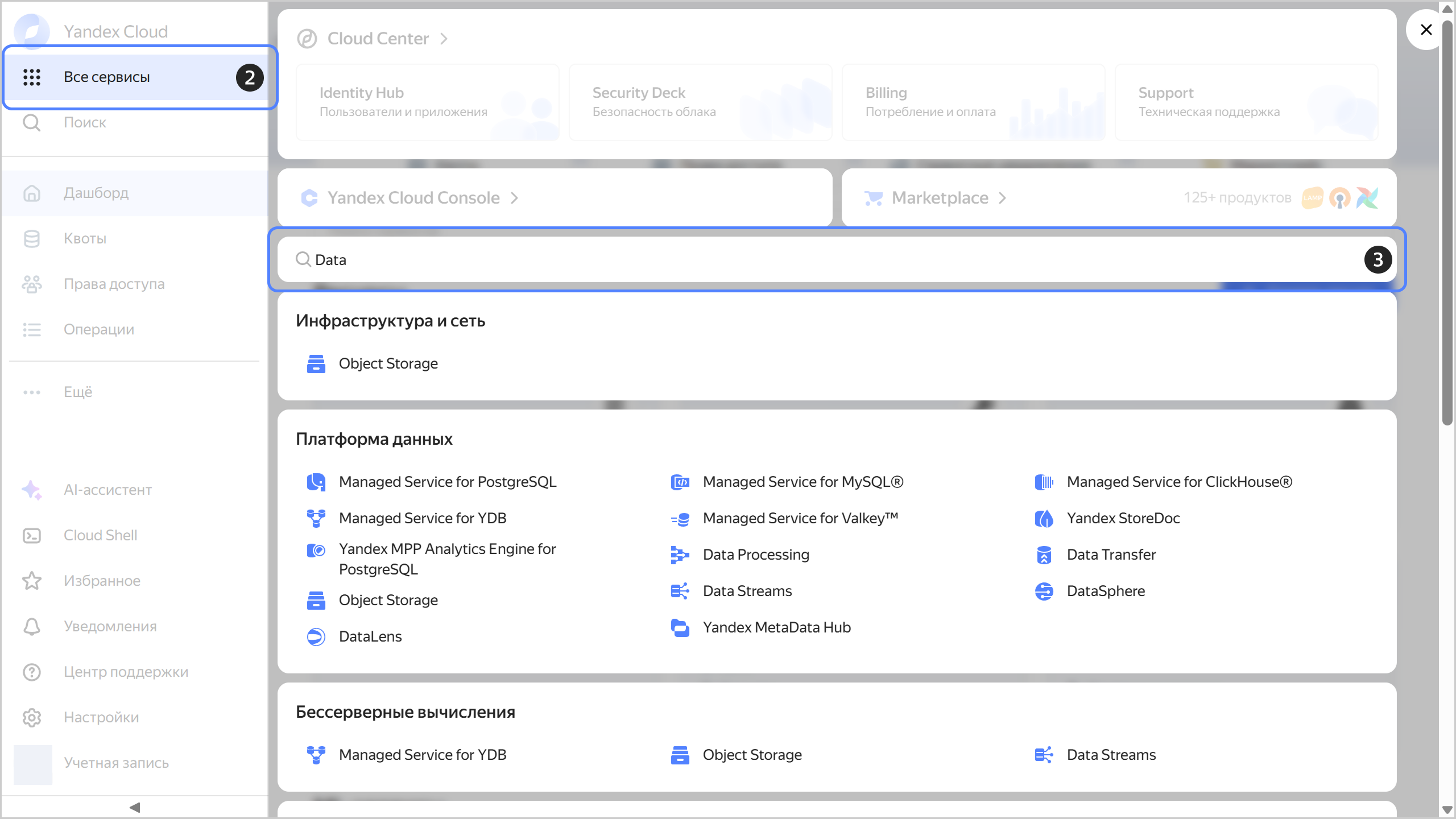This screenshot has height=819, width=1456.
Task: Expand Cloud Center chevron
Action: click(444, 39)
